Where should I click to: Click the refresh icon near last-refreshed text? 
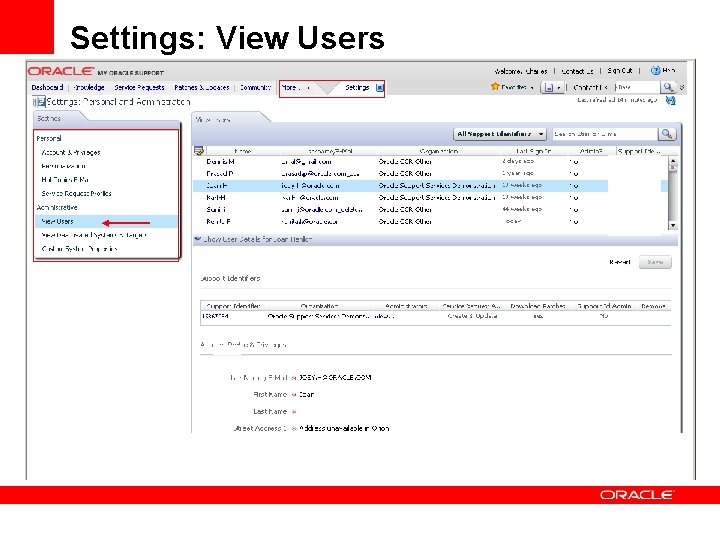(670, 100)
